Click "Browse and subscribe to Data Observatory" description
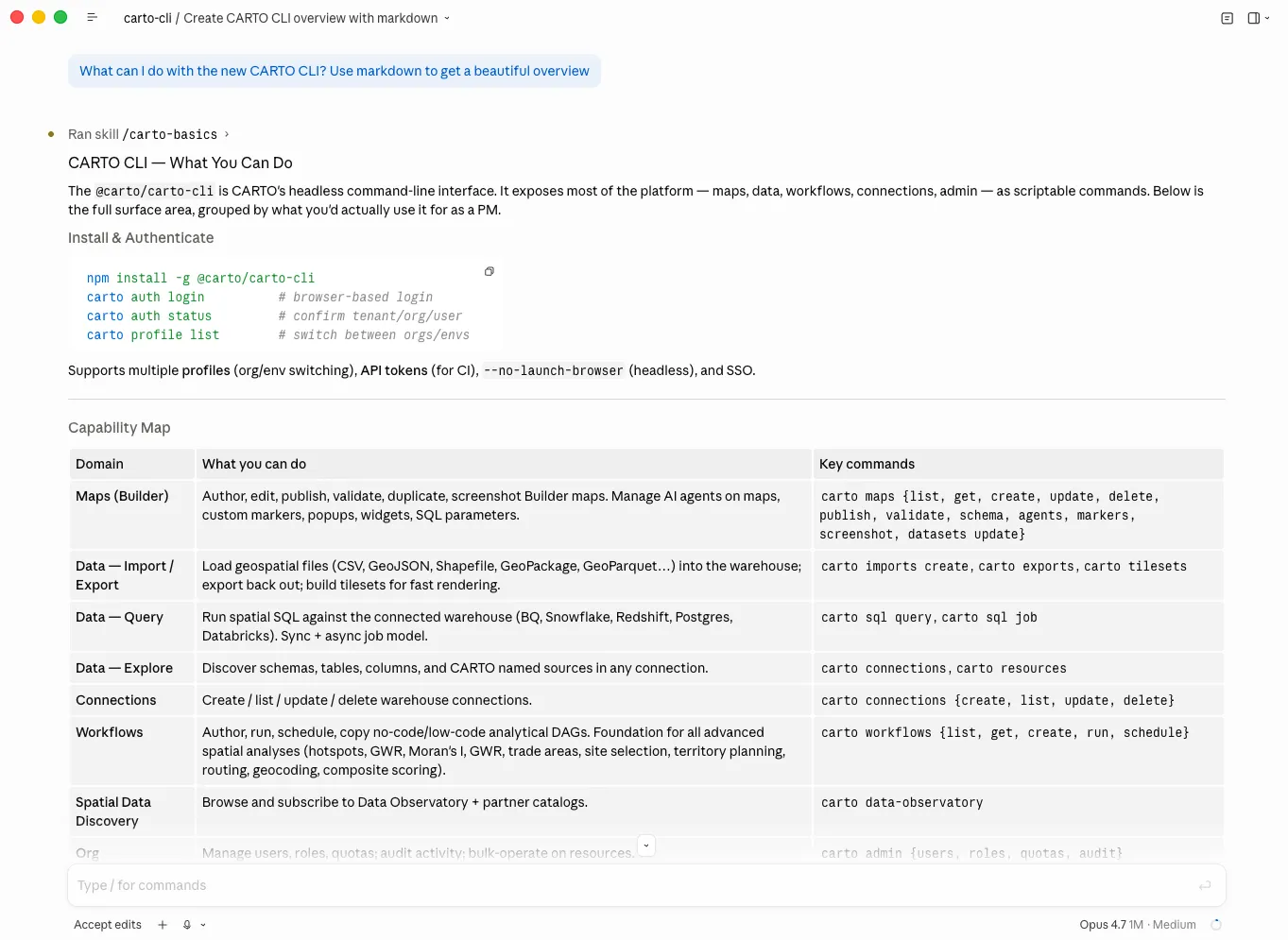 (504, 812)
